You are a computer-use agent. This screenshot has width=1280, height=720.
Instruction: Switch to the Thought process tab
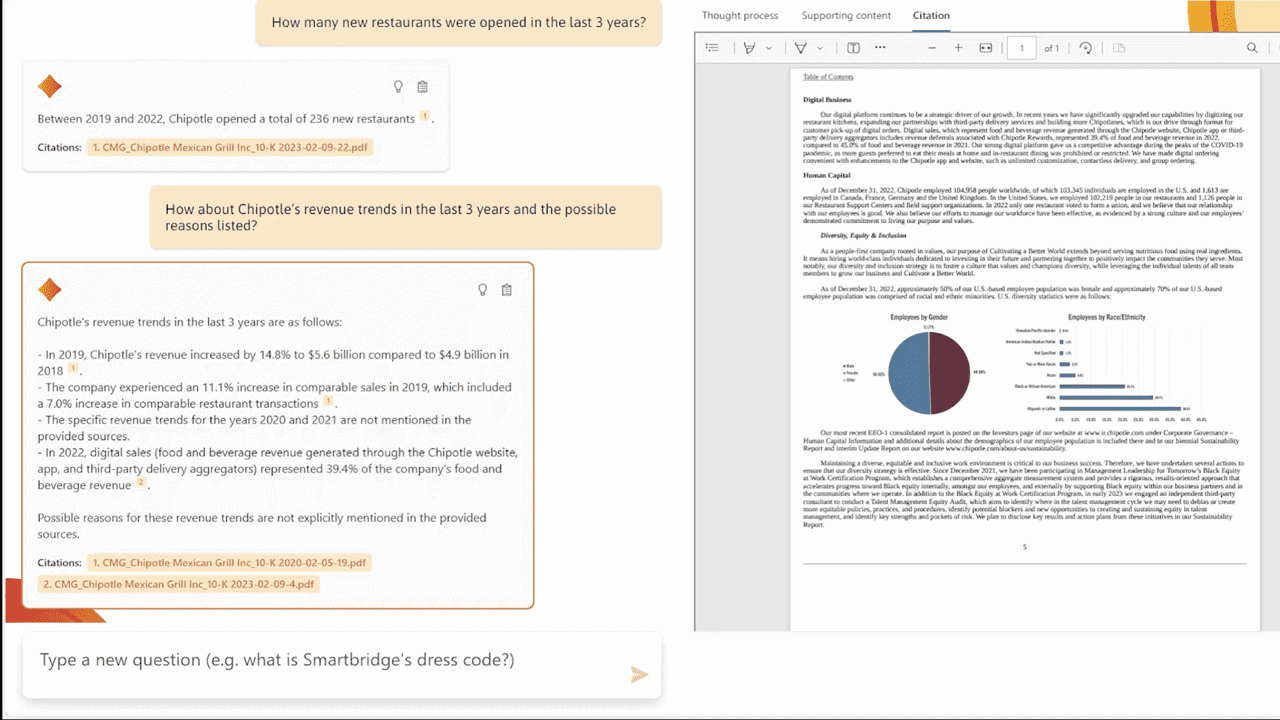[x=740, y=15]
